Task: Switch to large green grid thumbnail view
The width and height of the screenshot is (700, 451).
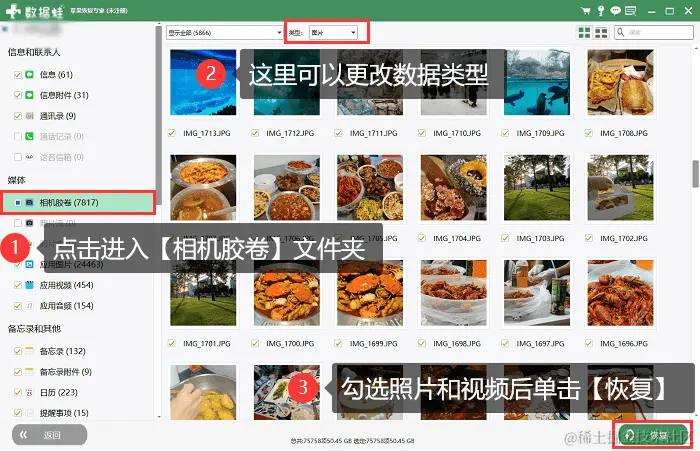Action: click(584, 33)
